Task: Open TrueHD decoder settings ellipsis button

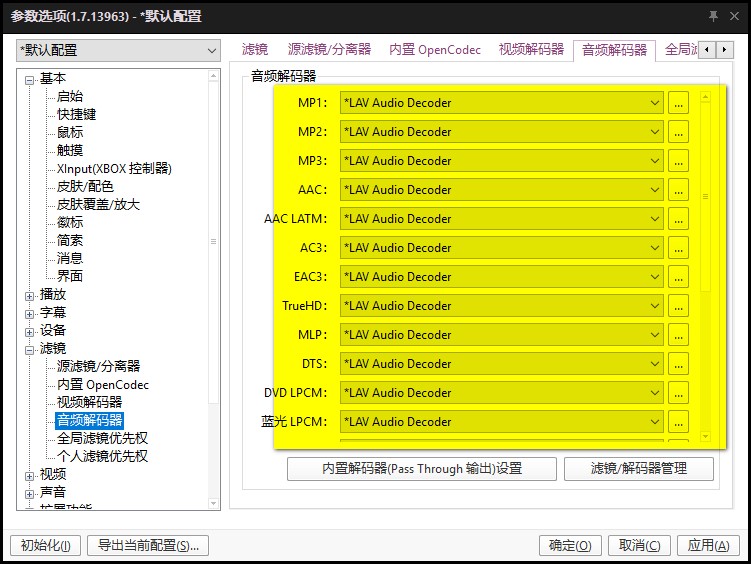Action: click(678, 305)
